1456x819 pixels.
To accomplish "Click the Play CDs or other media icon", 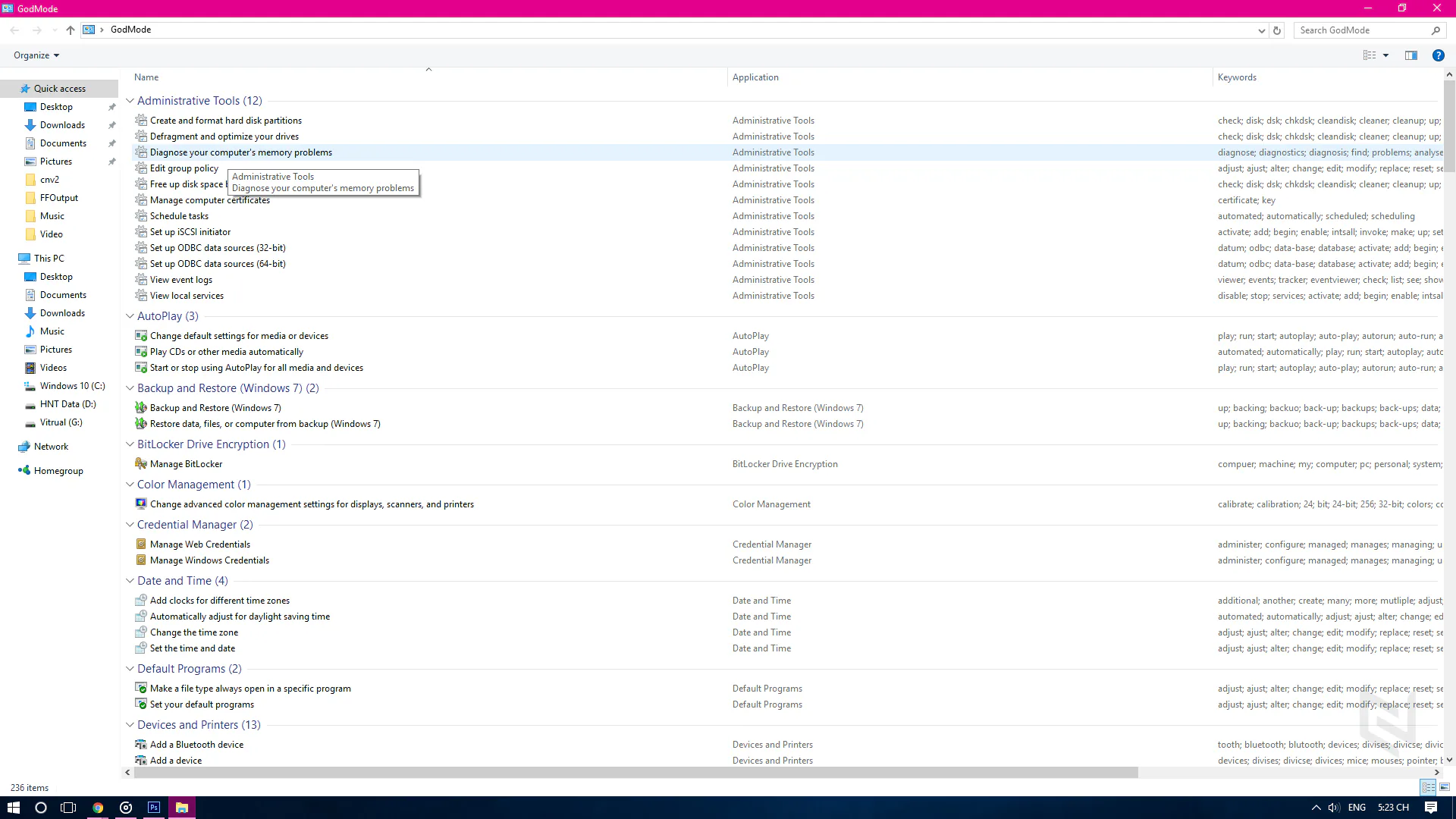I will [141, 352].
